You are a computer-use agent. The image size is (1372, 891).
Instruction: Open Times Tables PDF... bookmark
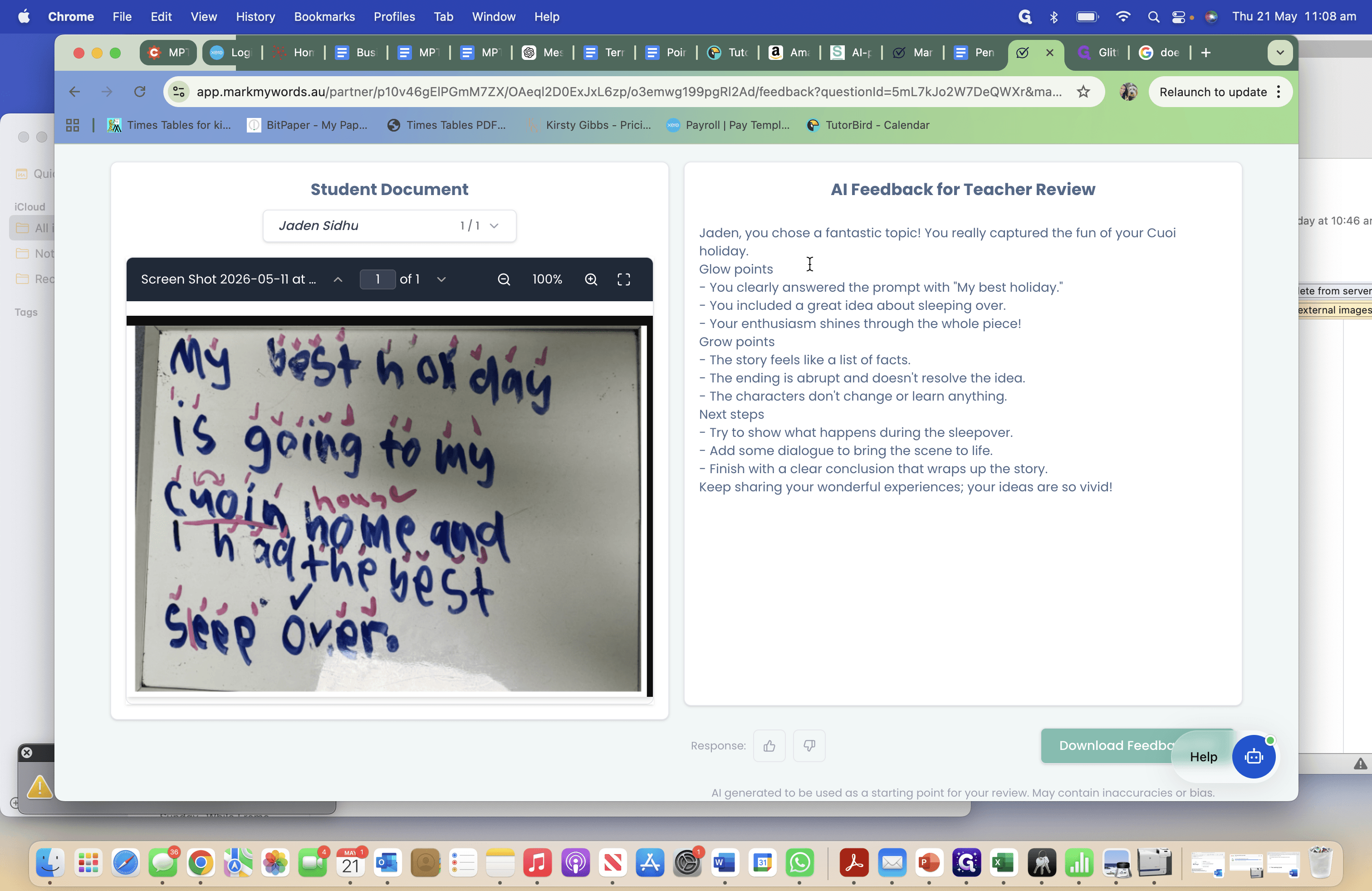tap(446, 125)
